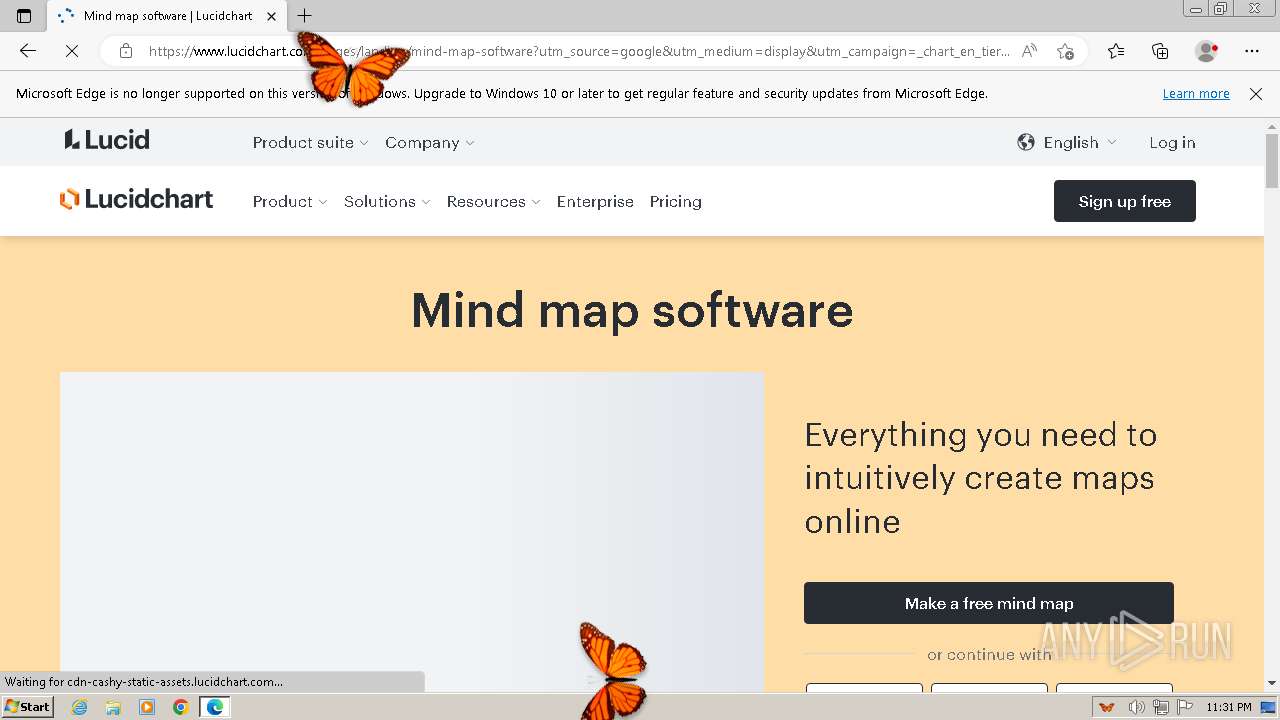Open media player from taskbar

pyautogui.click(x=147, y=707)
